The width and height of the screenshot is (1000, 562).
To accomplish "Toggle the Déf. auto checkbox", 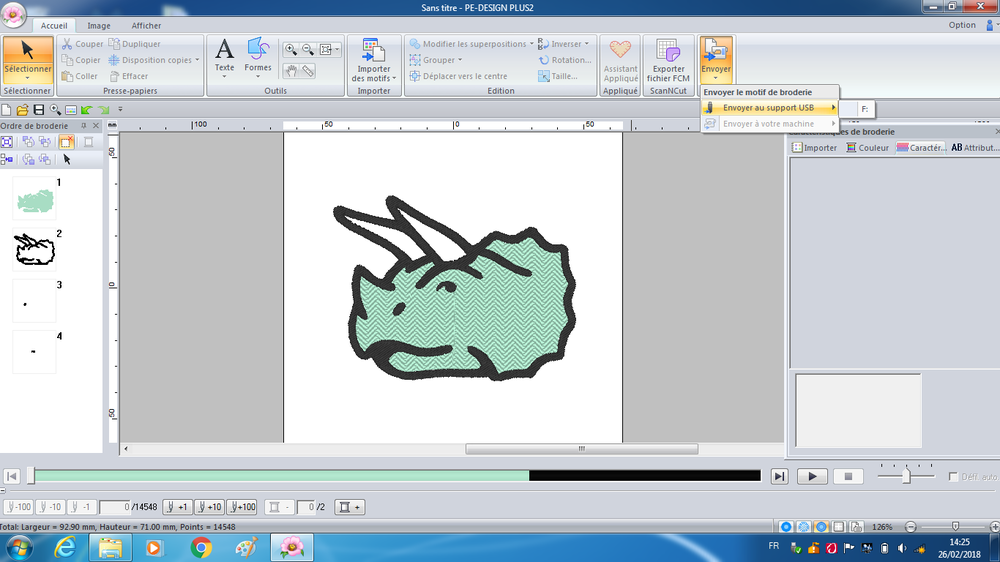I will pyautogui.click(x=953, y=477).
